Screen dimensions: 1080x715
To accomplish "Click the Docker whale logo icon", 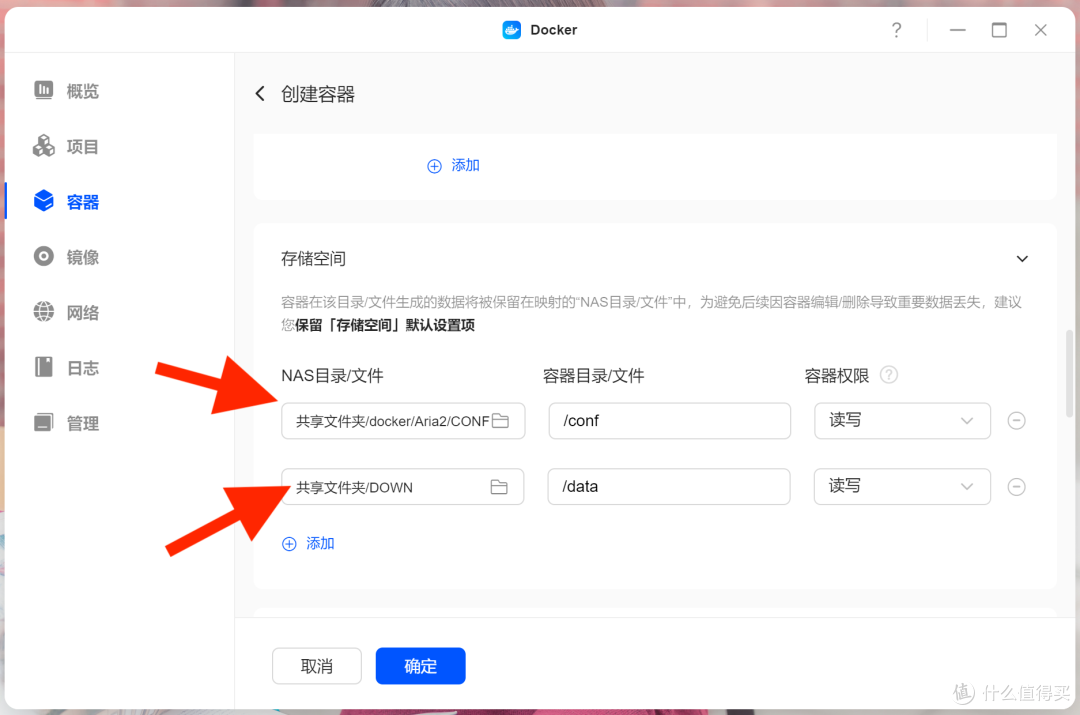I will pyautogui.click(x=512, y=30).
